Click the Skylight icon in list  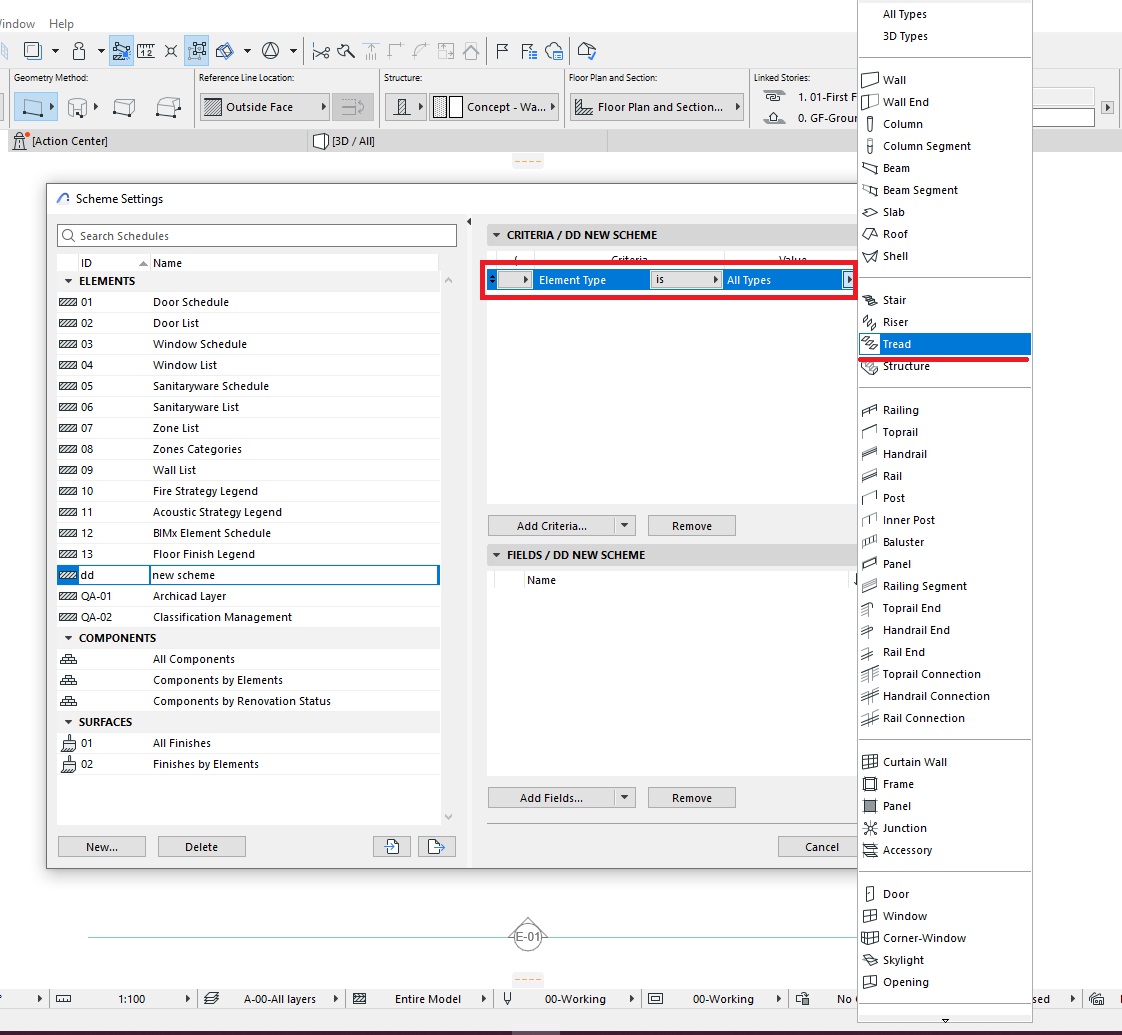pos(869,960)
